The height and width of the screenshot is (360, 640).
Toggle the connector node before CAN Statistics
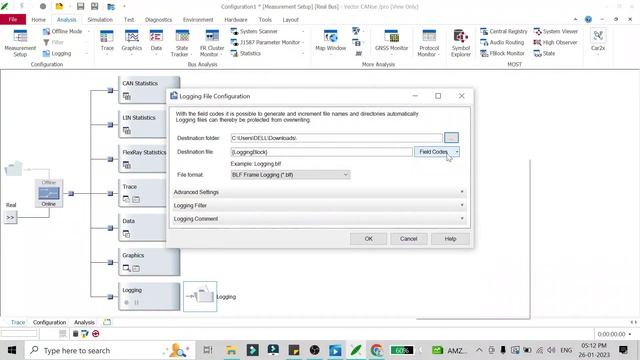[x=110, y=90]
